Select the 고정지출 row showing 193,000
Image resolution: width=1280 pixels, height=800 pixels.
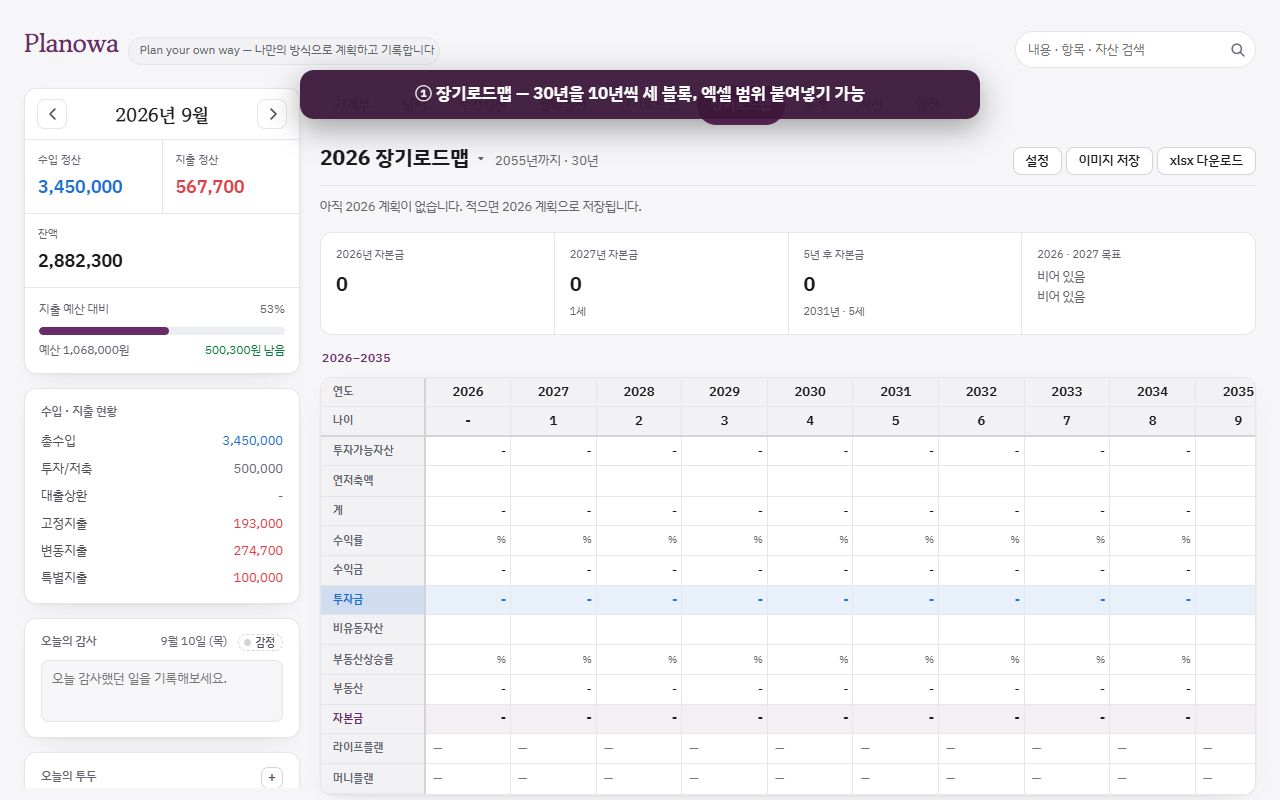point(162,523)
